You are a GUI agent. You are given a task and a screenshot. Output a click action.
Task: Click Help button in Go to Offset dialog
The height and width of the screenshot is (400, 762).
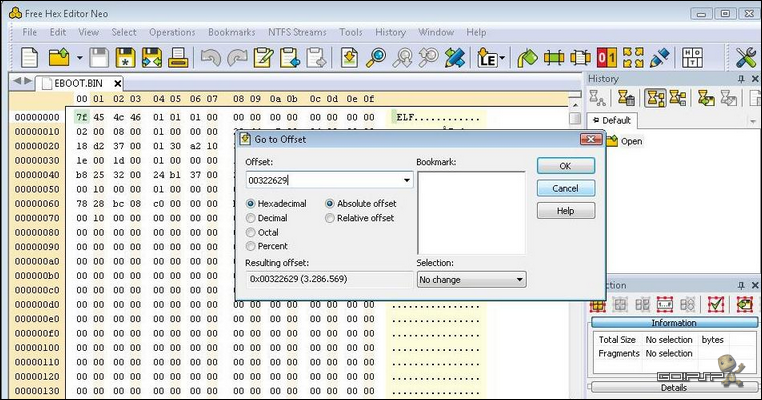[x=566, y=210]
